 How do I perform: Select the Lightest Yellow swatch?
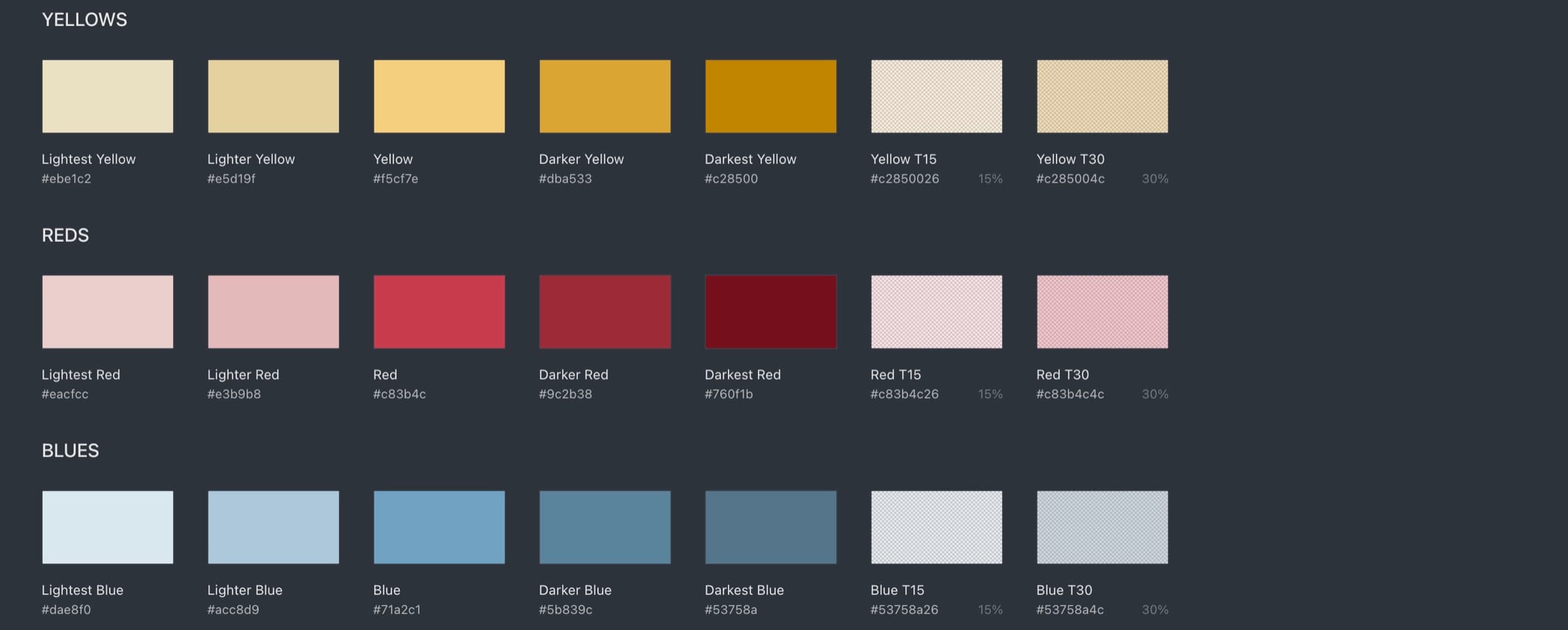[x=108, y=96]
